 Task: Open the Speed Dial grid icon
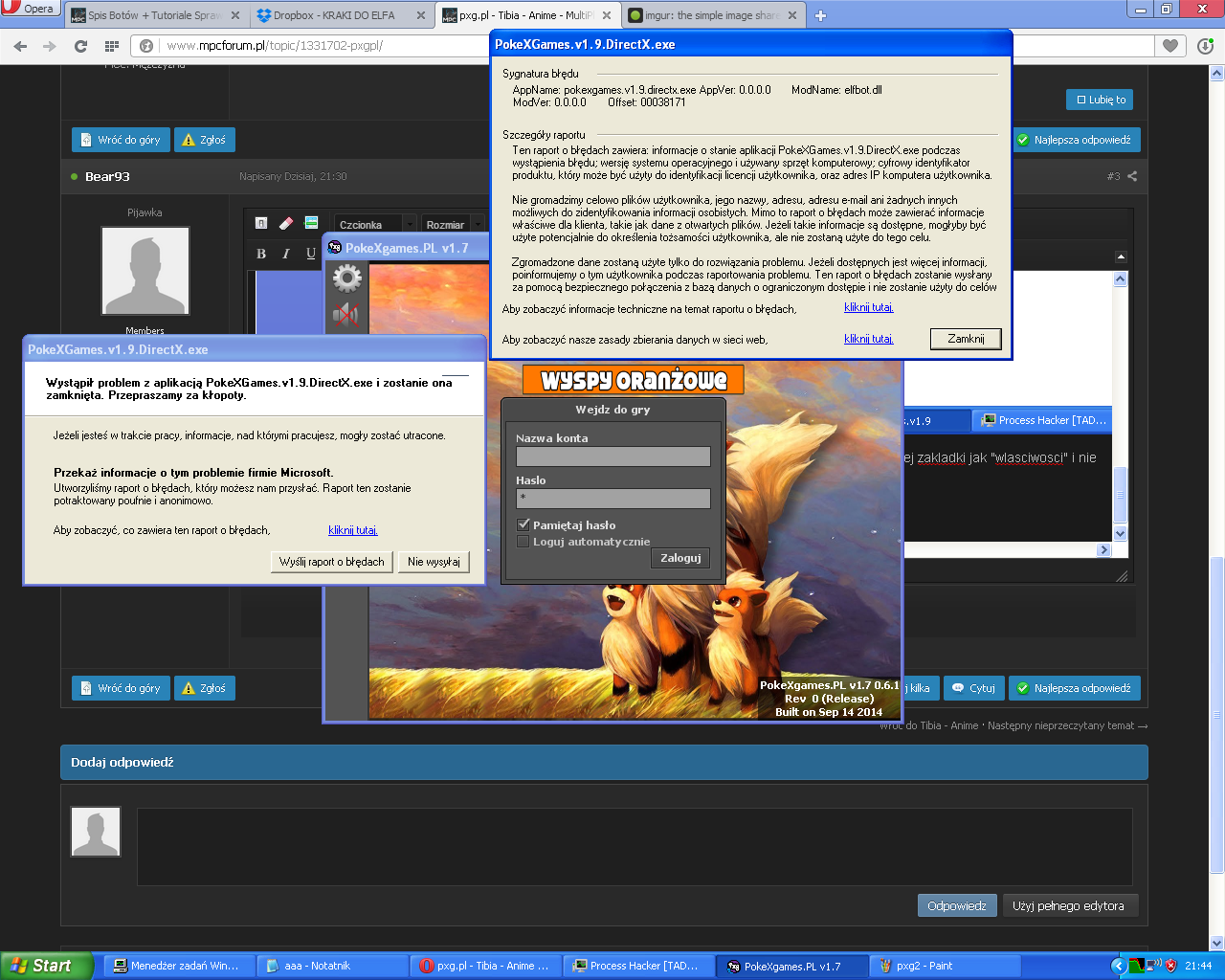click(112, 46)
